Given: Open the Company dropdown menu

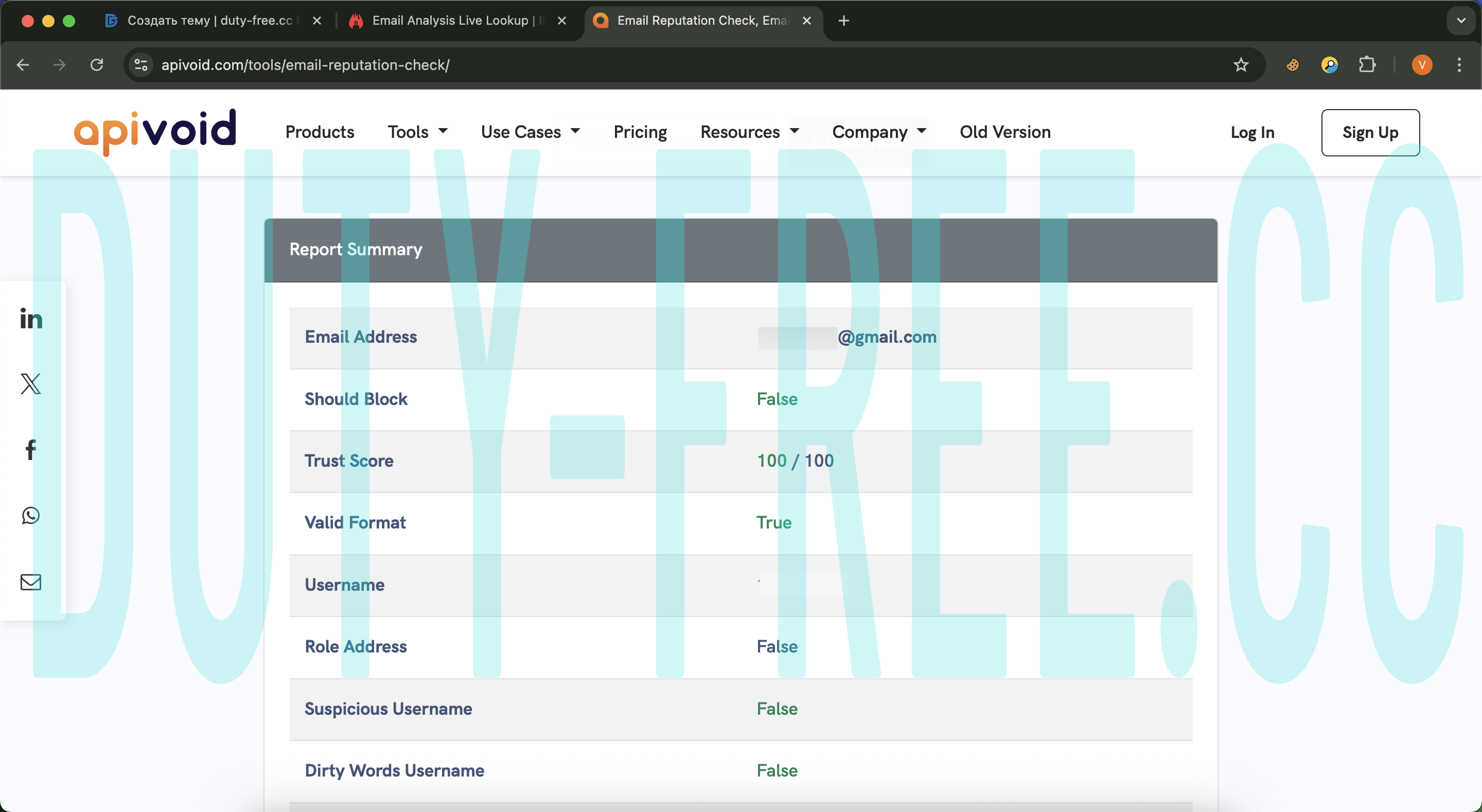Looking at the screenshot, I should [878, 132].
